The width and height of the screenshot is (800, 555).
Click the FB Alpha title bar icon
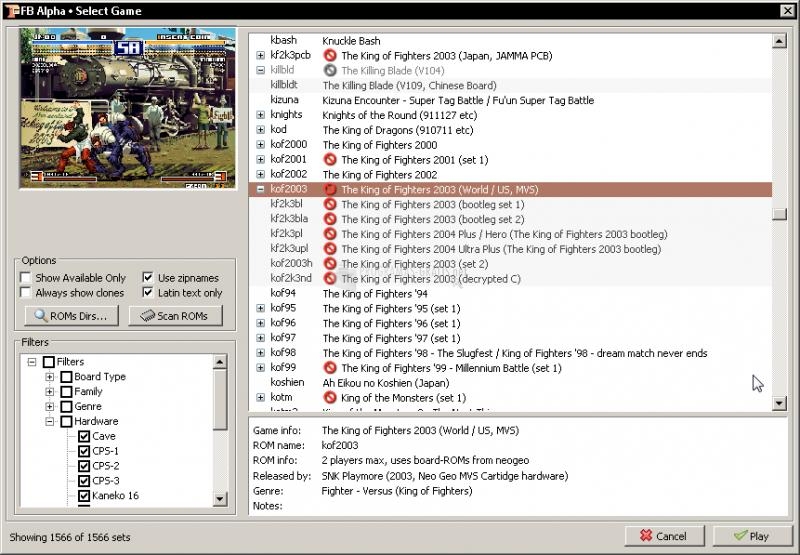pos(12,11)
